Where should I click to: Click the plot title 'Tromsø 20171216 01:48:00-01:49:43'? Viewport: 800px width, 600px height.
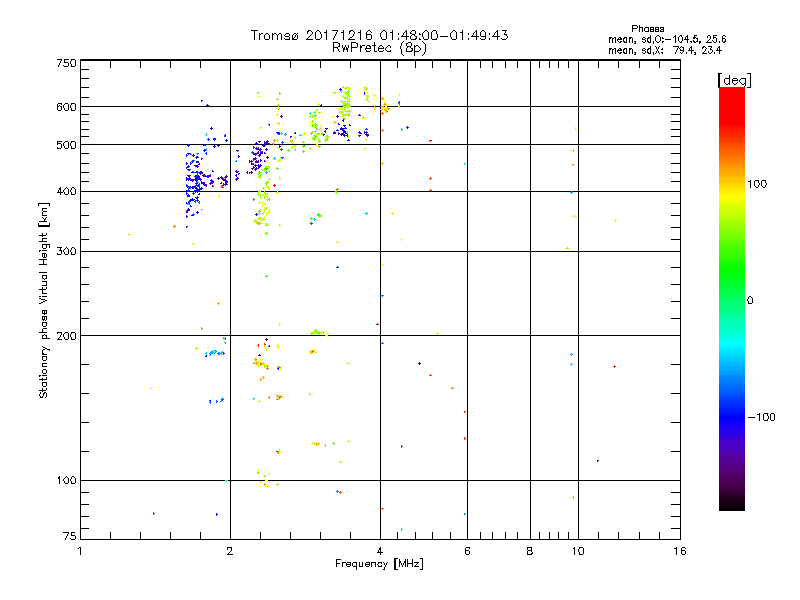(379, 35)
